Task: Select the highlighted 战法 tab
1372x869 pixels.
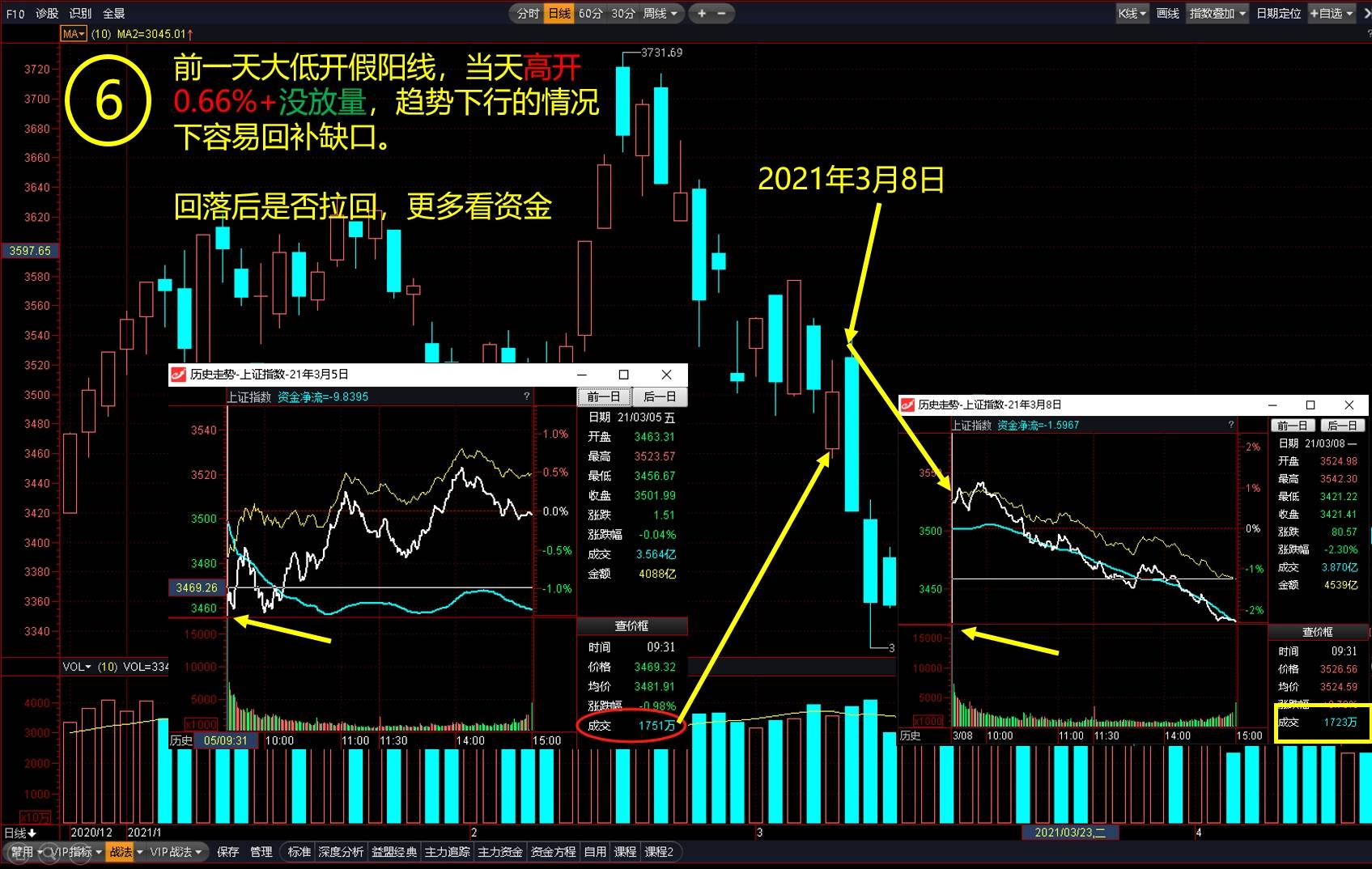Action: (120, 852)
